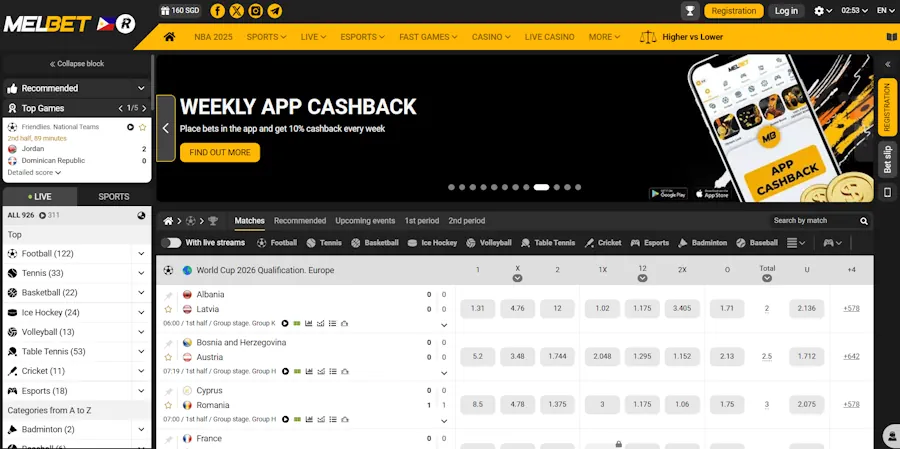Select the 1st period tab
Screen dimensions: 900x449
click(x=421, y=221)
